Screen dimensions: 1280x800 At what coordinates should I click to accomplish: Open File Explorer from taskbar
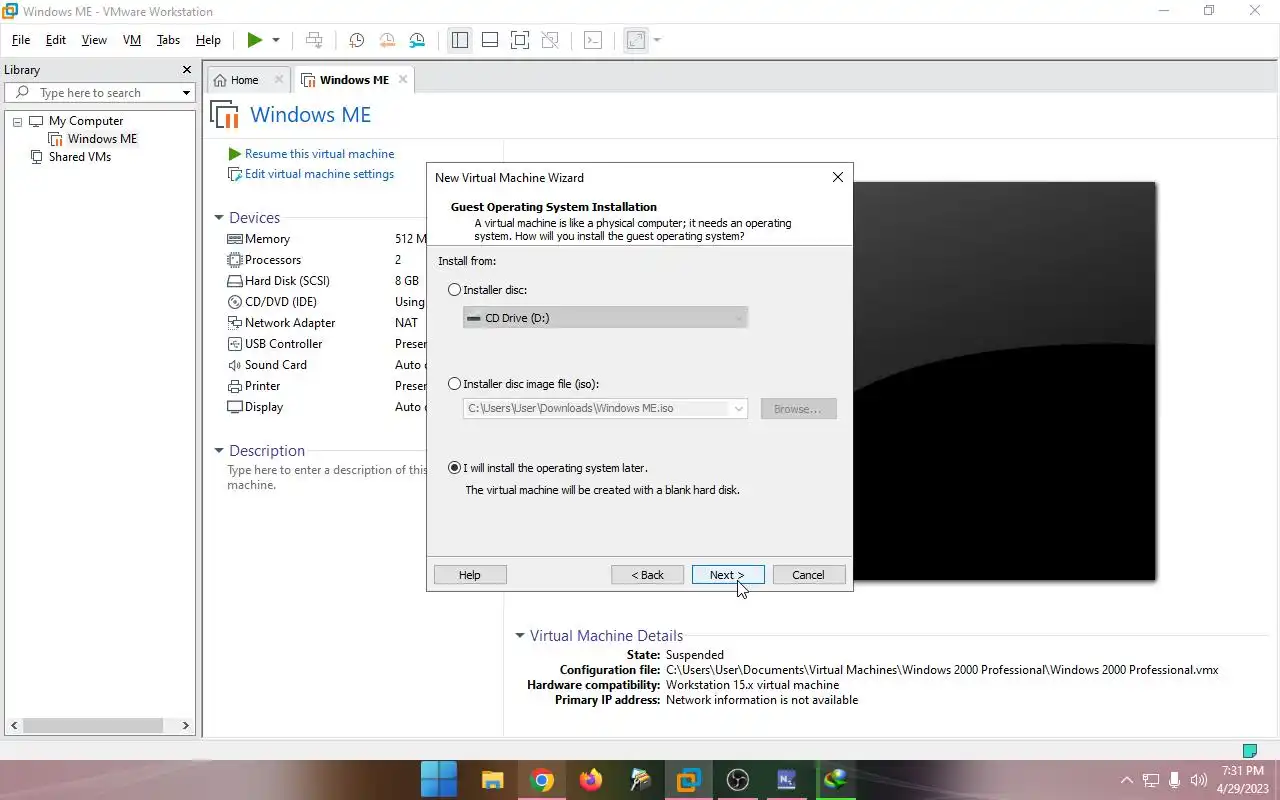coord(492,779)
